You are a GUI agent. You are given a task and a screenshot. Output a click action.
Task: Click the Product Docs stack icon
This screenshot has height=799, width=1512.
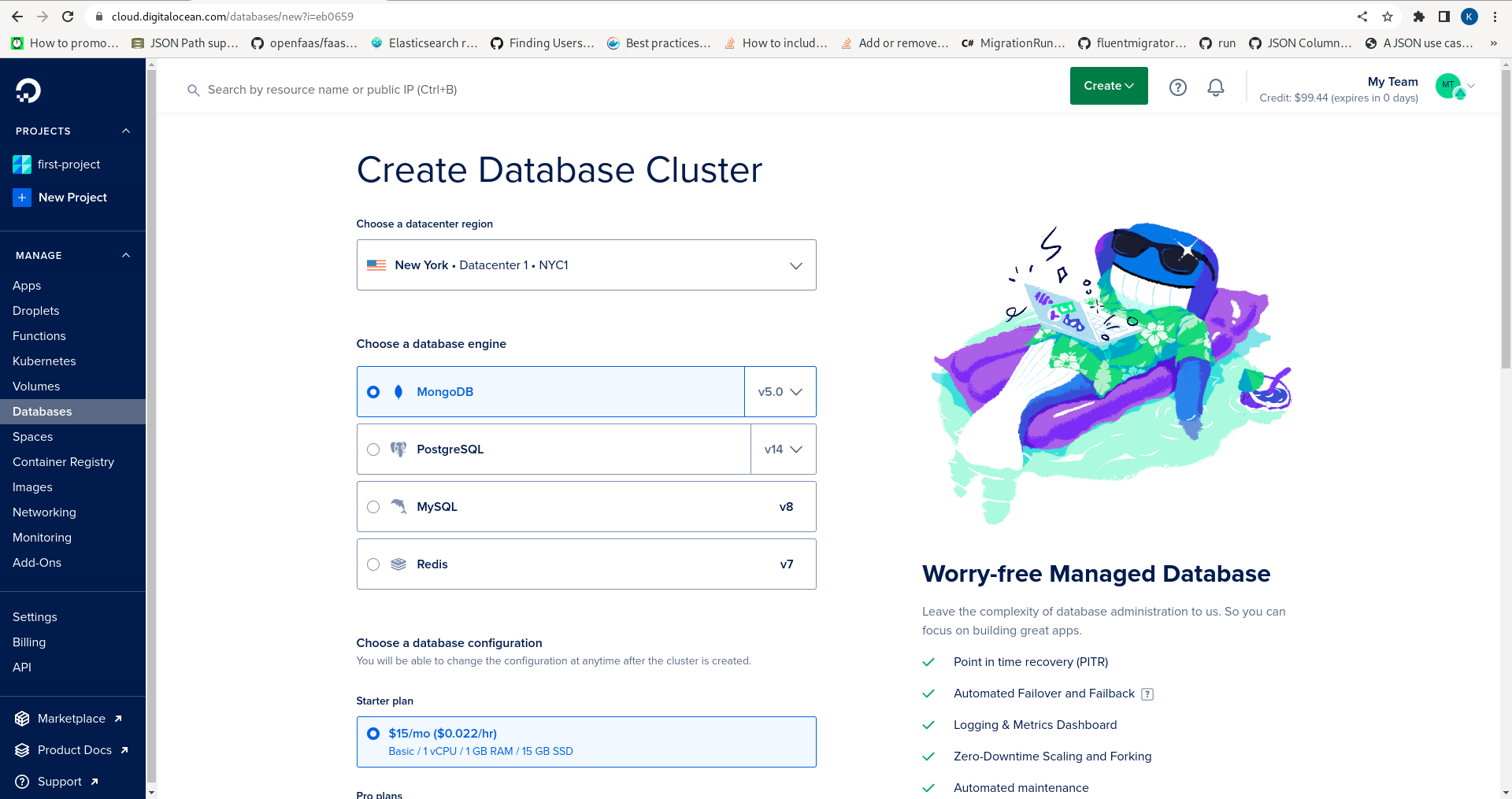coord(22,750)
